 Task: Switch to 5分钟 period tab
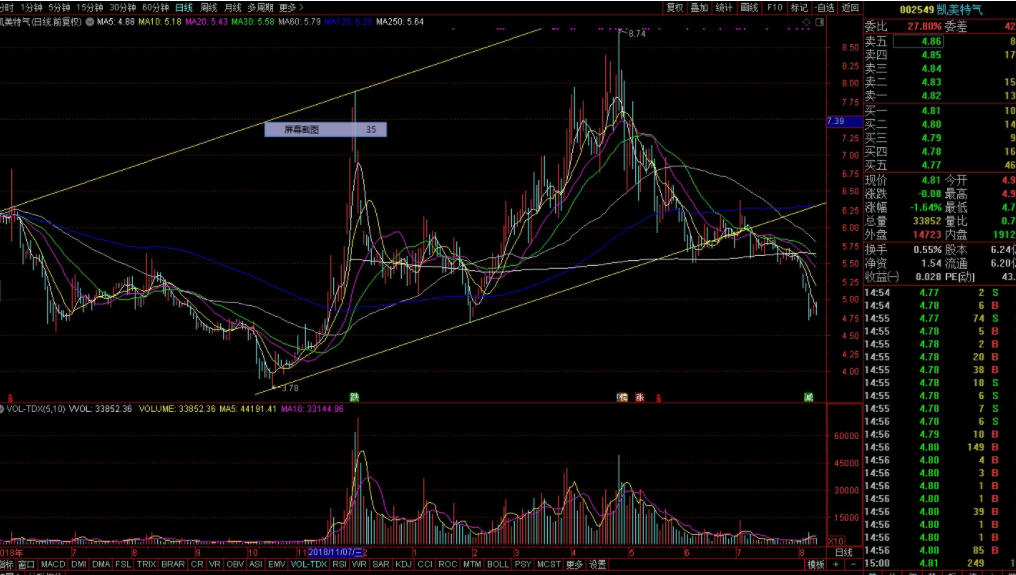[x=60, y=8]
